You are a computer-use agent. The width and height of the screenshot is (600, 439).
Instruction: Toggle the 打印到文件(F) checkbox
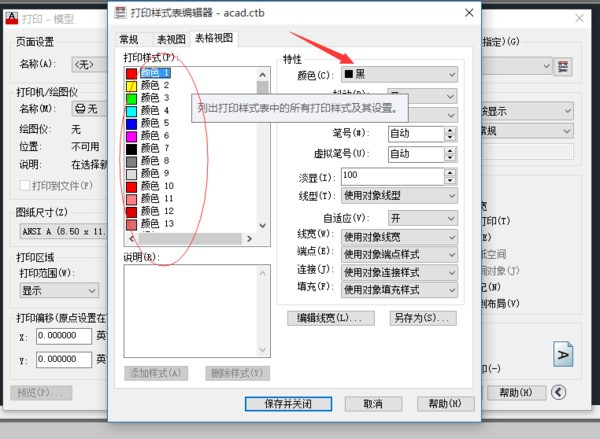point(24,186)
